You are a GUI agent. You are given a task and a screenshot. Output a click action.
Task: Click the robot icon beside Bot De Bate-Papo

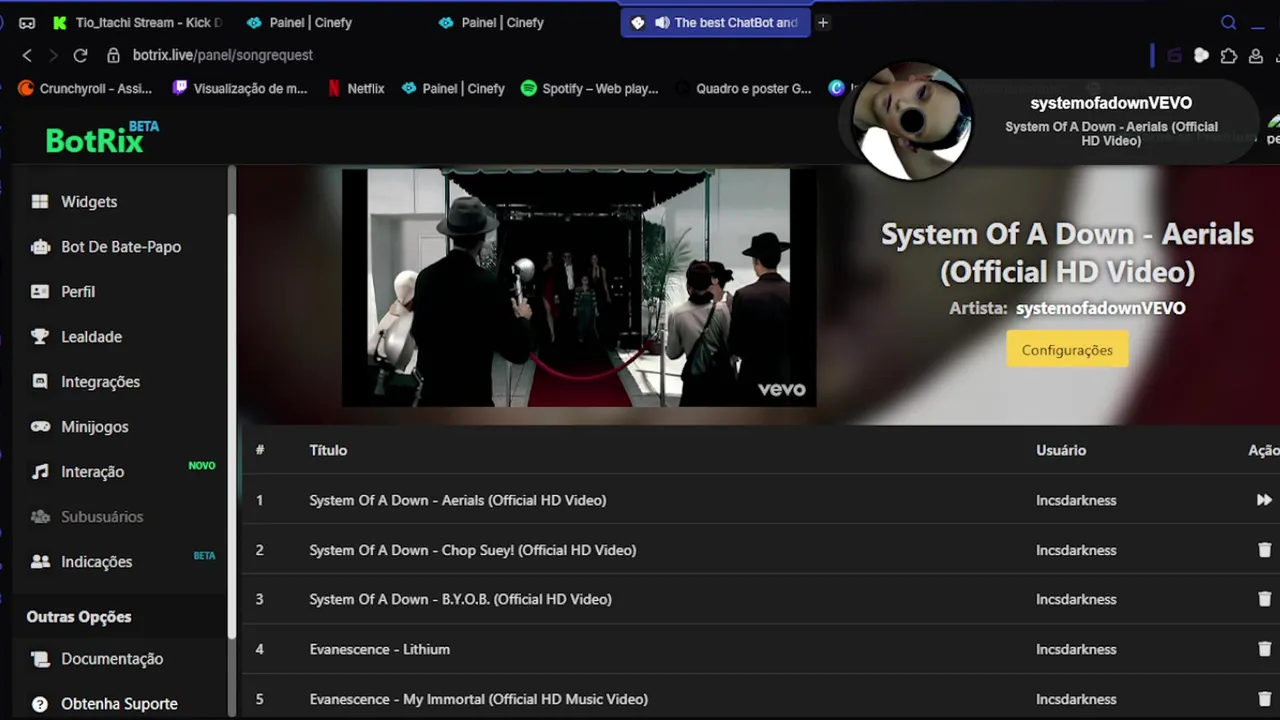click(40, 247)
